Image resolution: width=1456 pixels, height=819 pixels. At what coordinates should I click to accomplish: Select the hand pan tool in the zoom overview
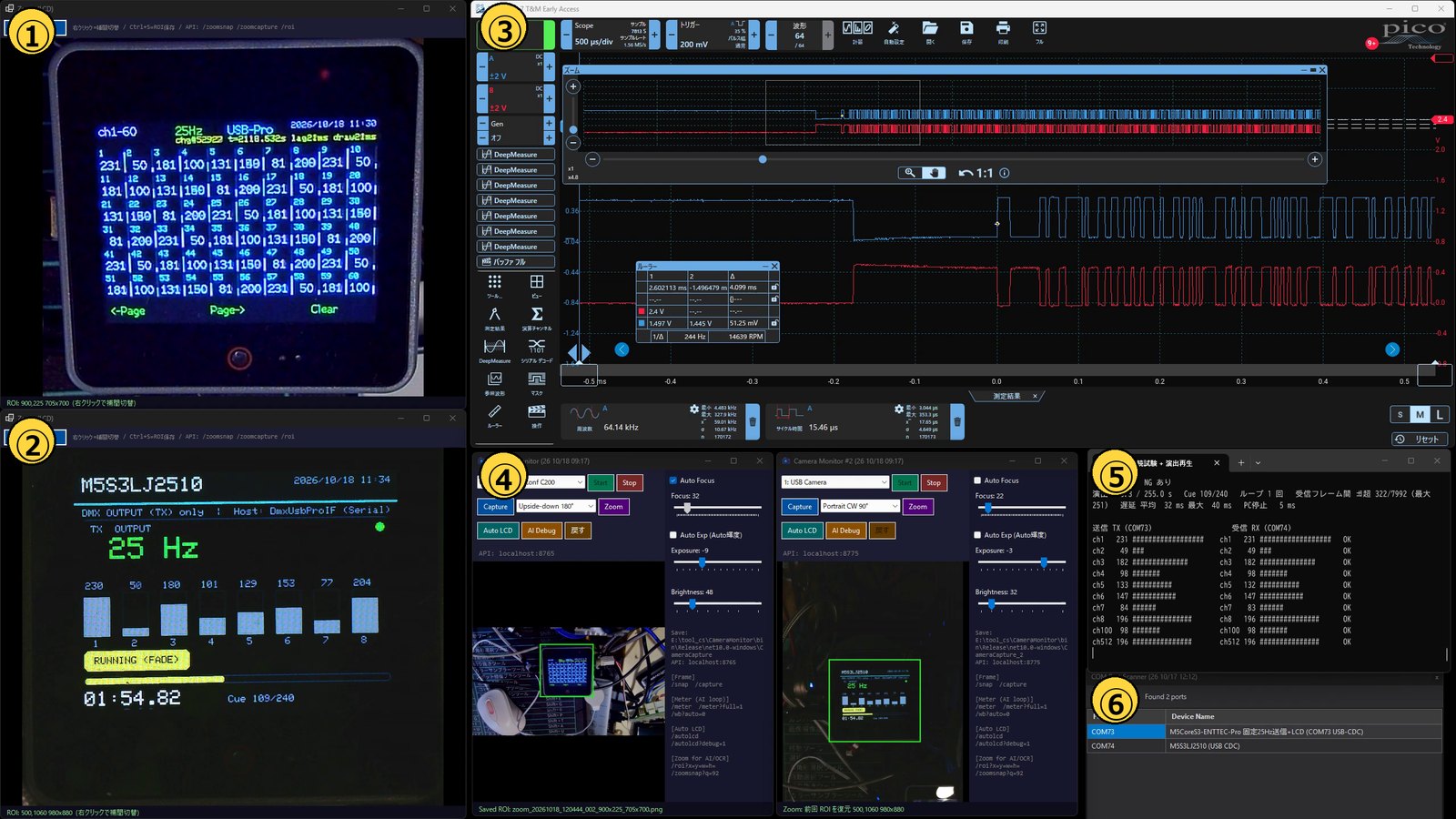pos(933,173)
